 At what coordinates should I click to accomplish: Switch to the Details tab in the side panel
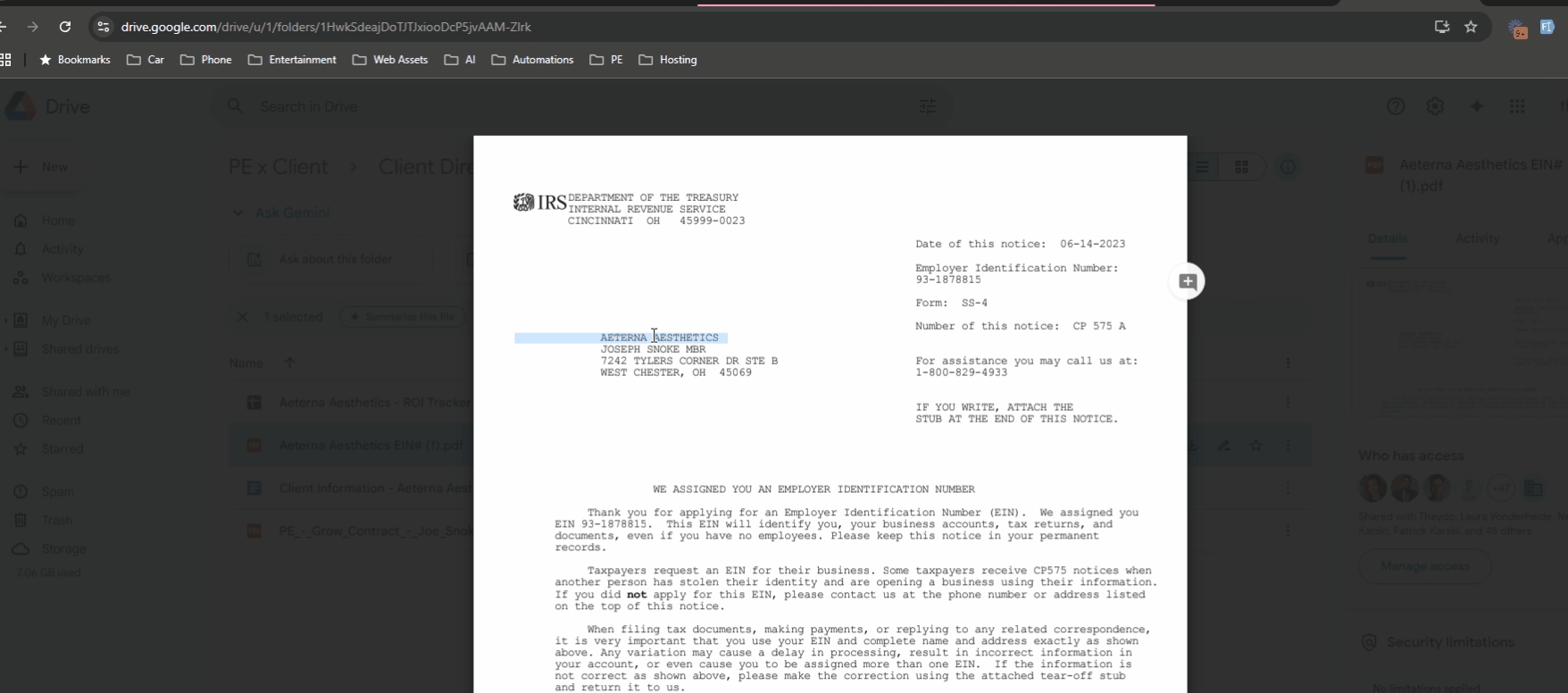[x=1388, y=238]
